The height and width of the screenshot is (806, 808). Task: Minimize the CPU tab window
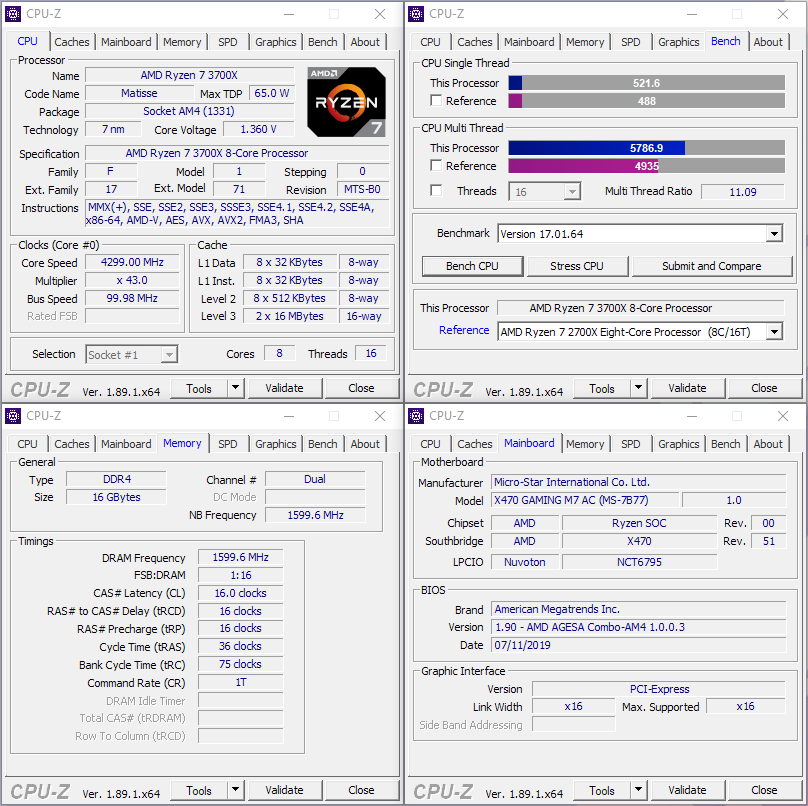(289, 14)
